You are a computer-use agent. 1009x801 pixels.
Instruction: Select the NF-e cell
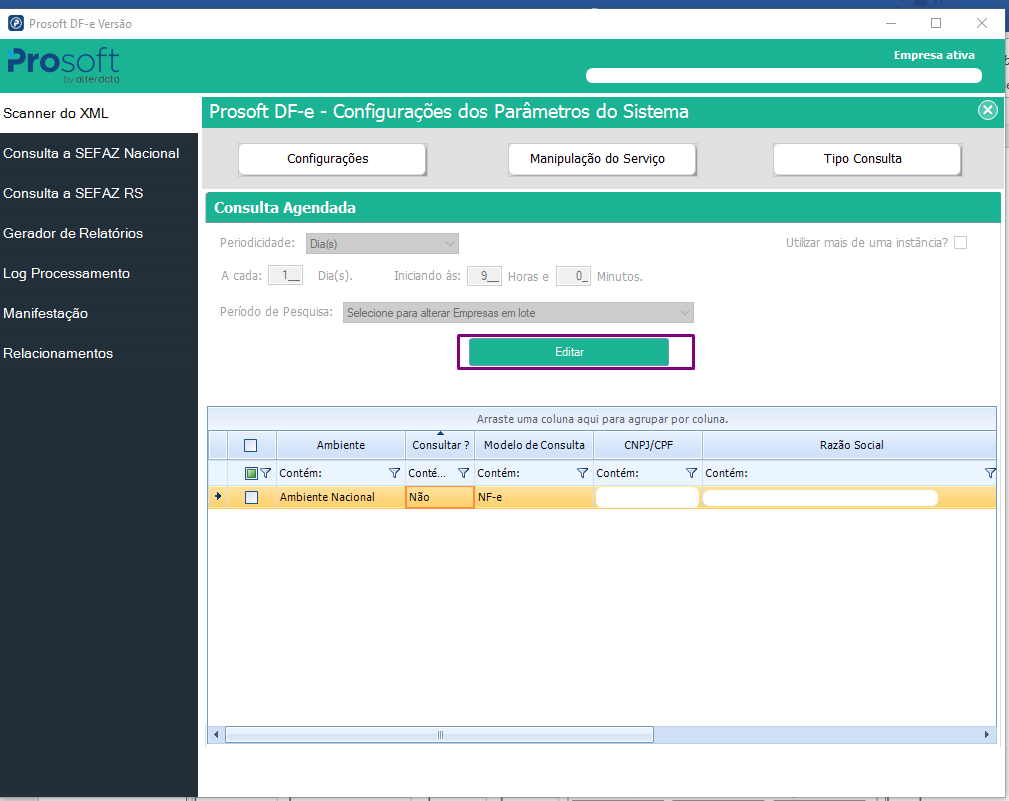click(534, 497)
